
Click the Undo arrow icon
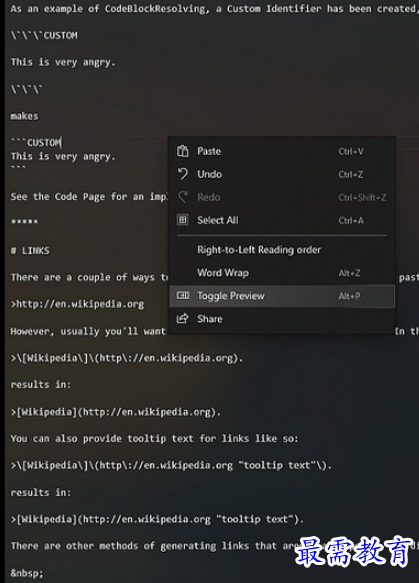(183, 174)
